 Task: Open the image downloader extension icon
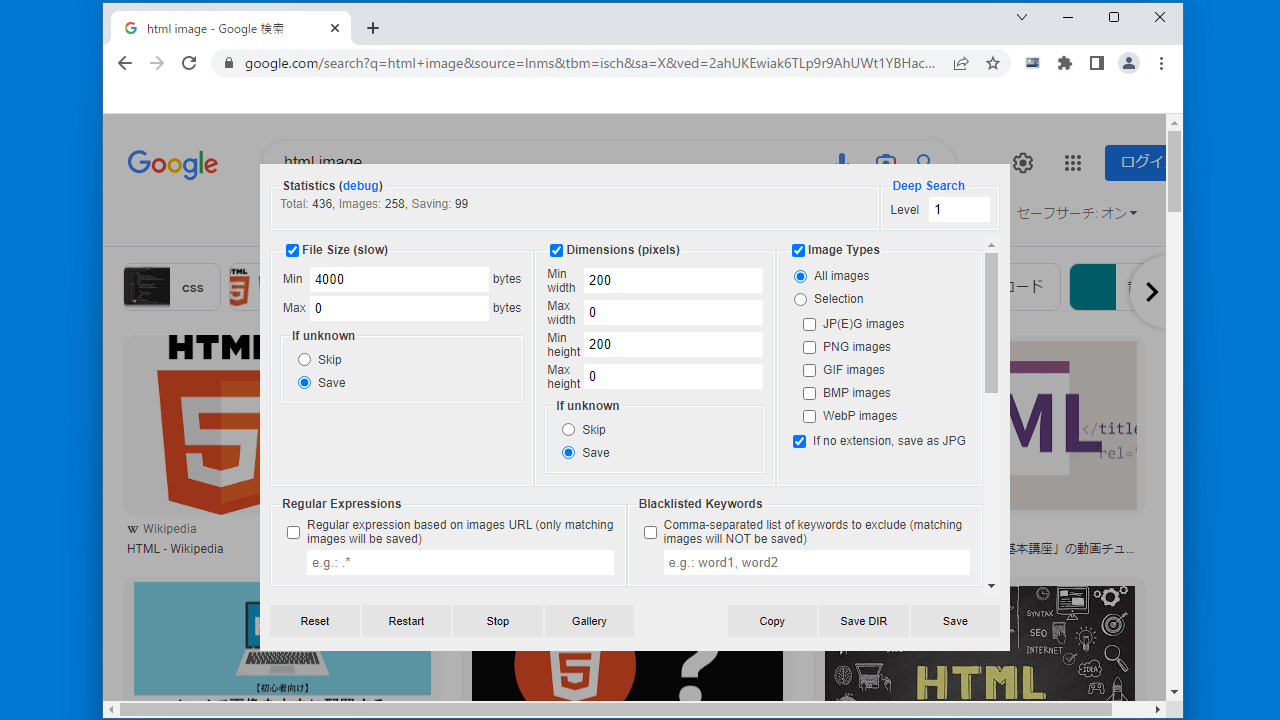1033,63
